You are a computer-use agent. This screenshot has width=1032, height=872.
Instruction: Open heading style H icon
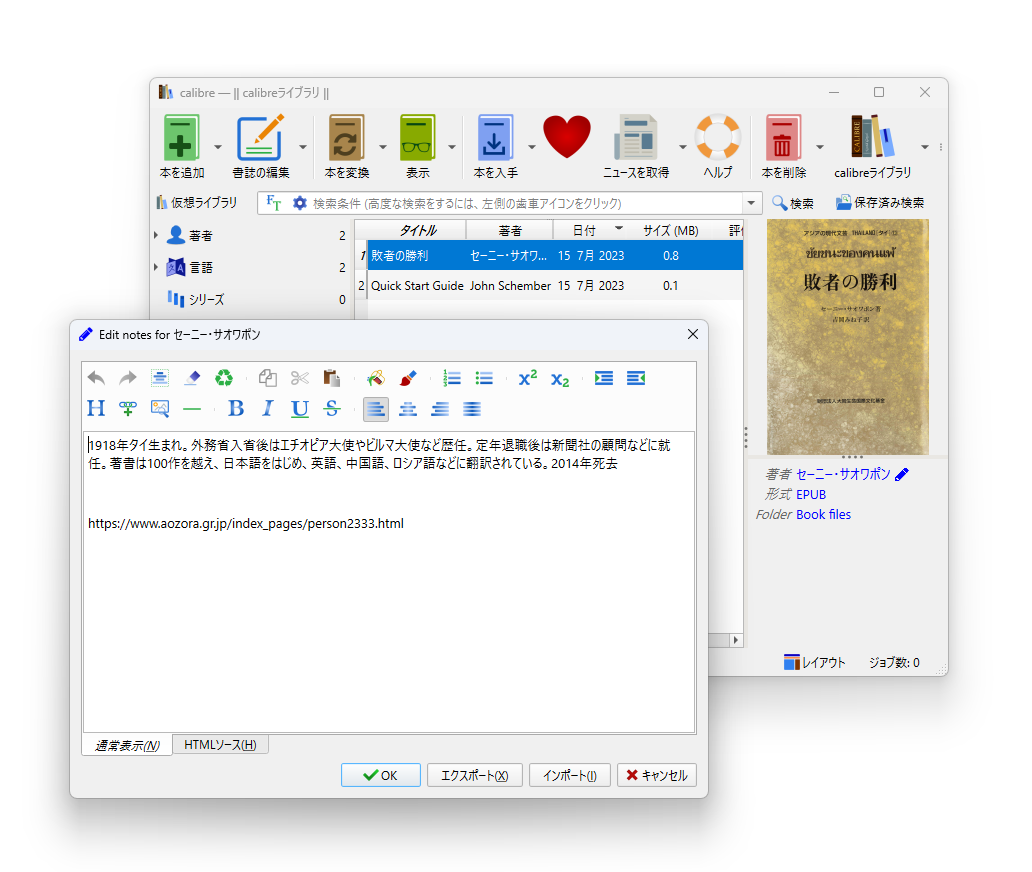point(96,409)
